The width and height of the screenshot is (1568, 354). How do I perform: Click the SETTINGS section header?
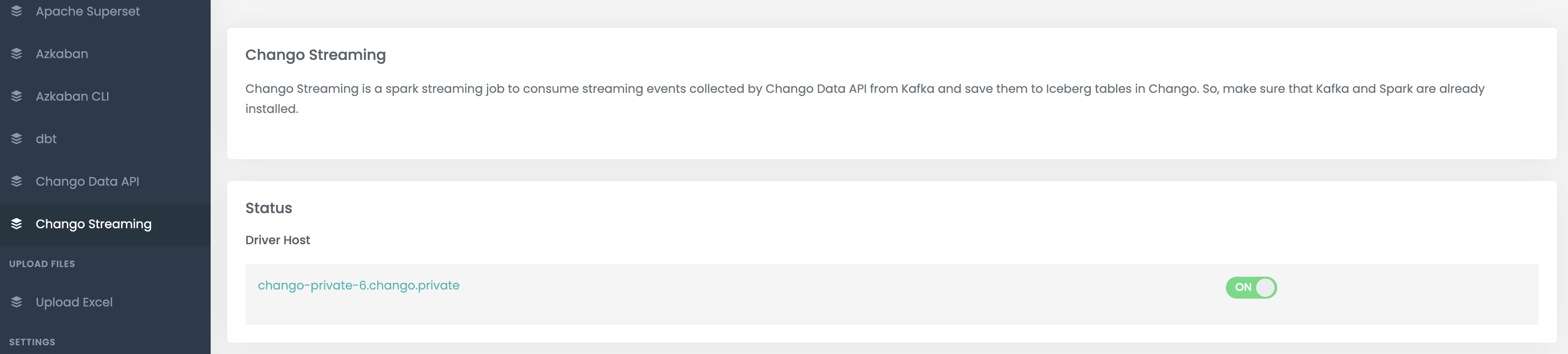tap(32, 342)
